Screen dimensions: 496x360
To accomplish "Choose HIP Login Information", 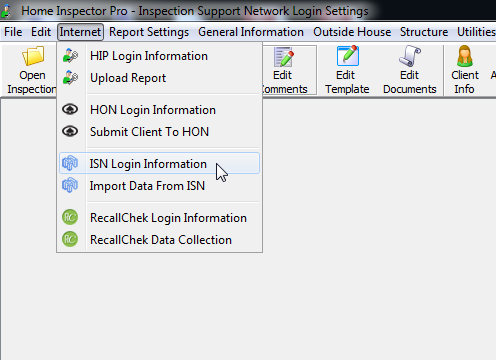I will click(x=159, y=56).
